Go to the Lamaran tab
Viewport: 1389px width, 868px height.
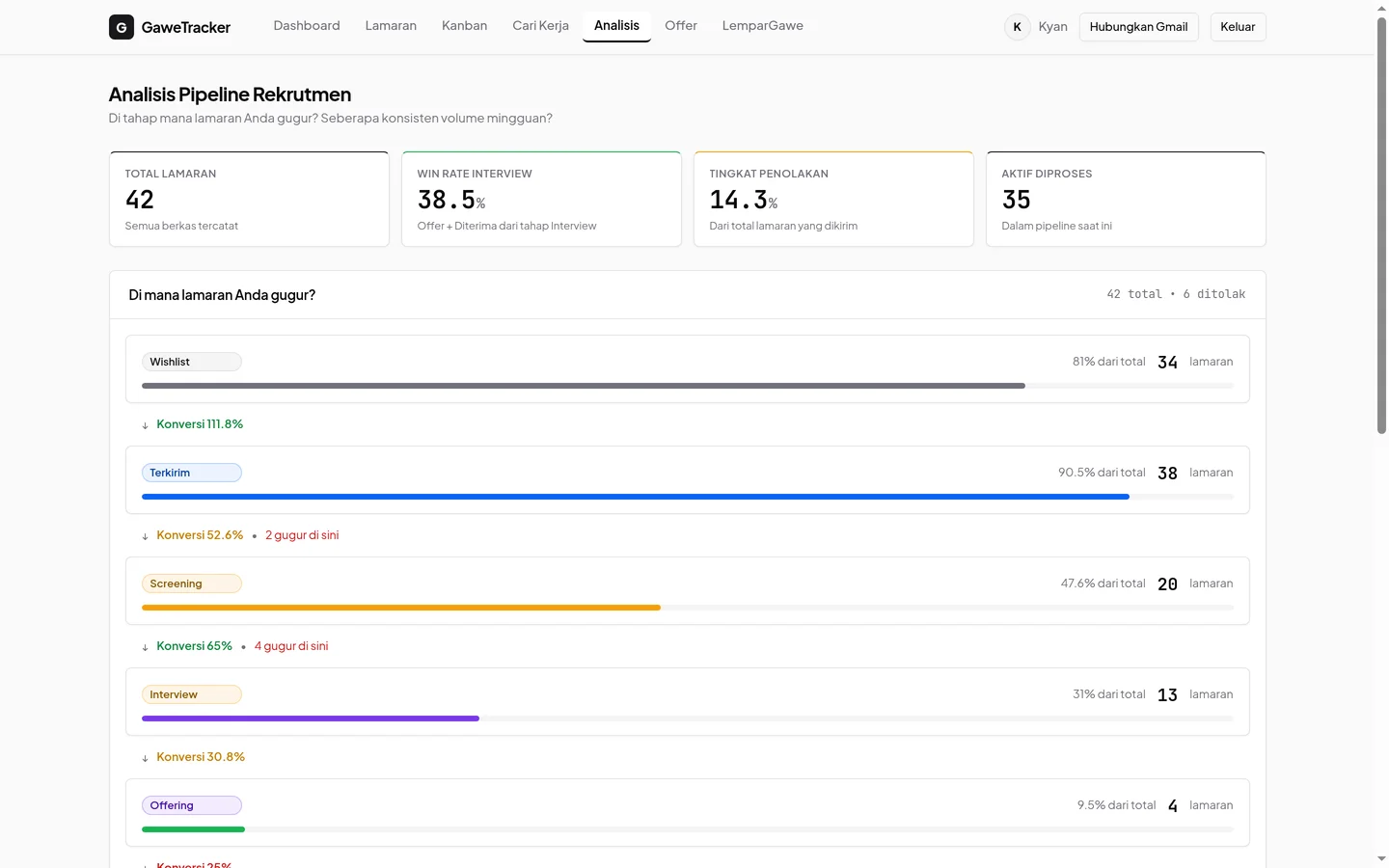(391, 26)
